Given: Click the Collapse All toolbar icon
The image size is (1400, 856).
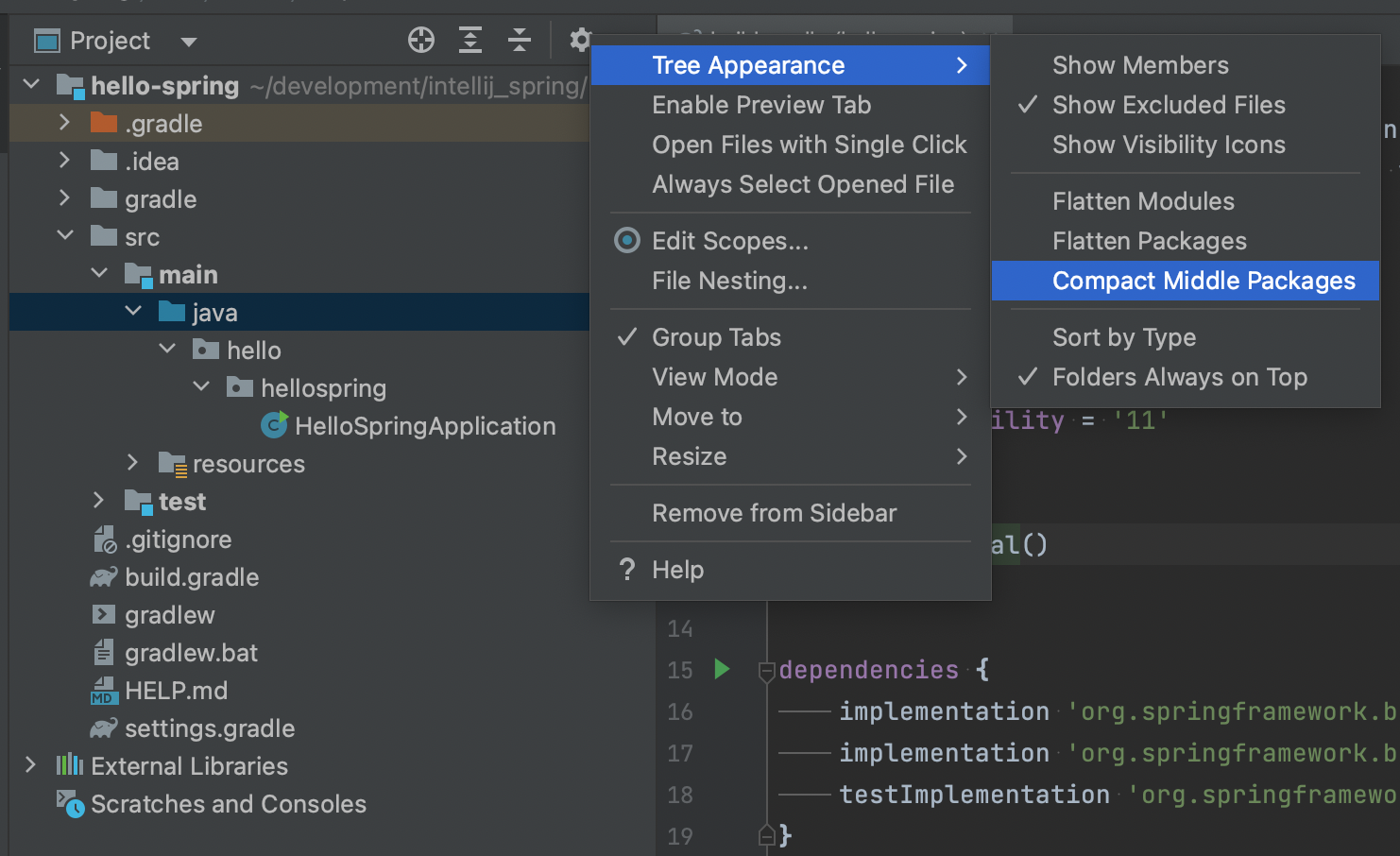Looking at the screenshot, I should pyautogui.click(x=520, y=40).
